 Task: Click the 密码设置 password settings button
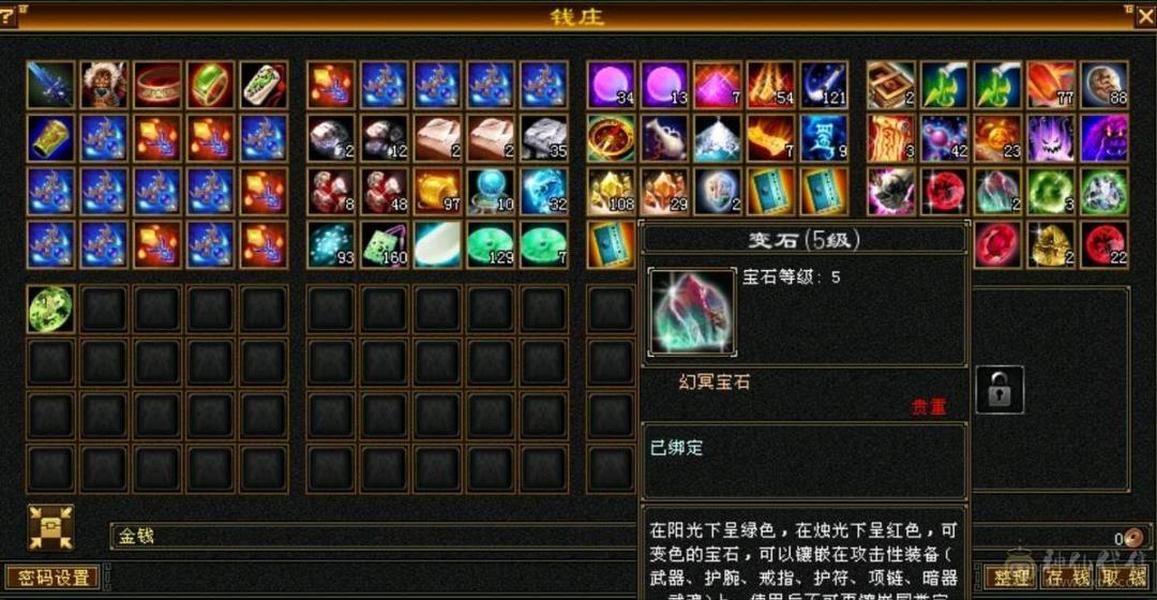pos(54,577)
